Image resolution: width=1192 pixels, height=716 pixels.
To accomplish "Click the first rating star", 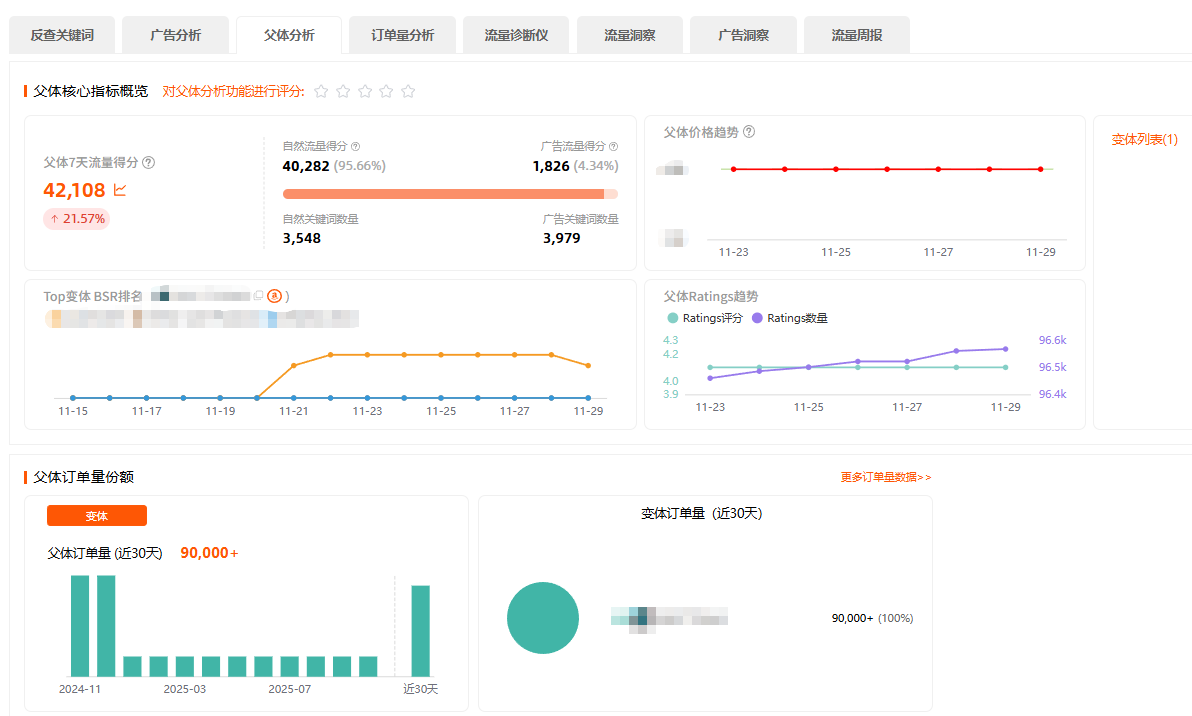I will point(321,91).
